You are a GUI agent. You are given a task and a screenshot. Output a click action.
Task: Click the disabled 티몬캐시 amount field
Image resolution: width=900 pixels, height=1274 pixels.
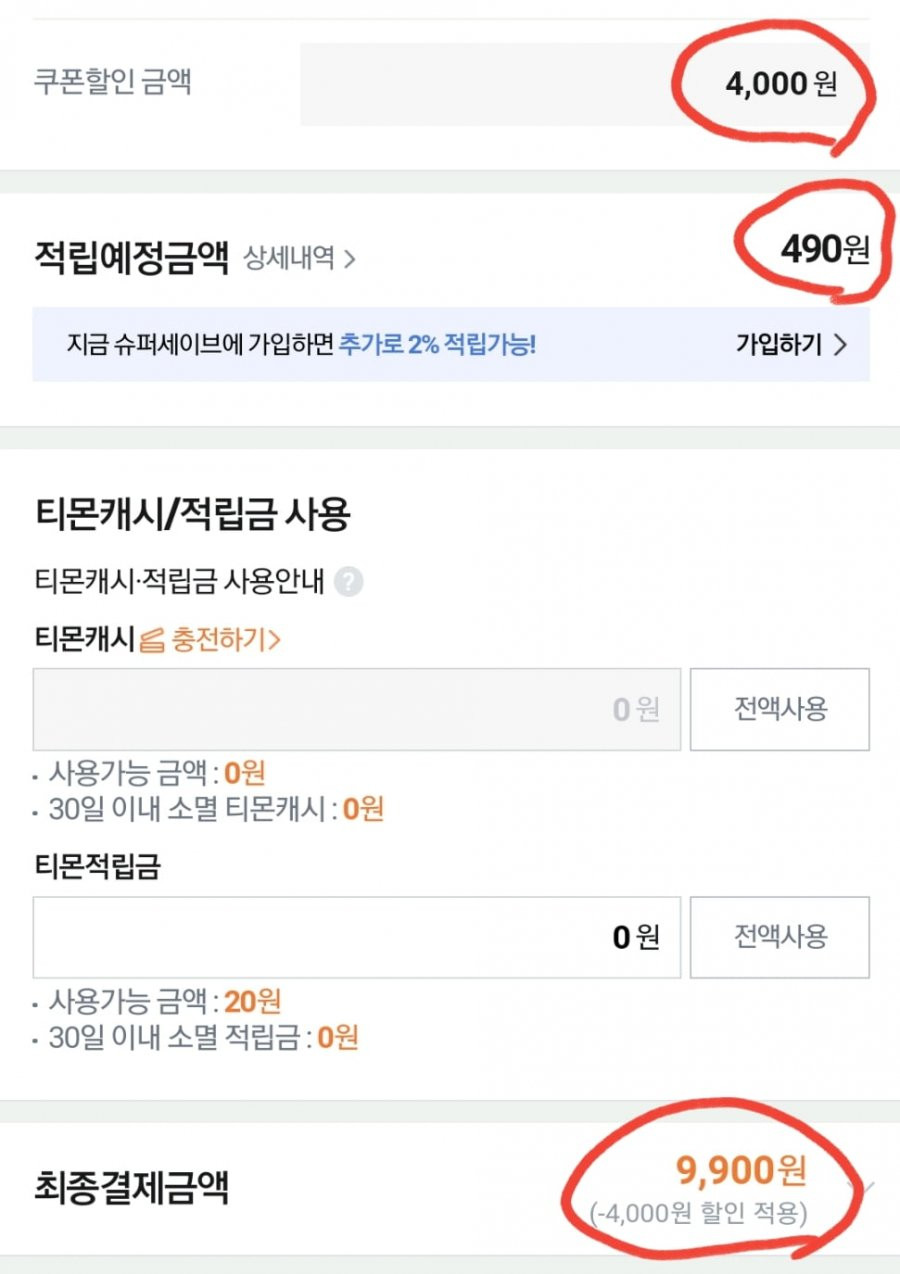(x=357, y=709)
